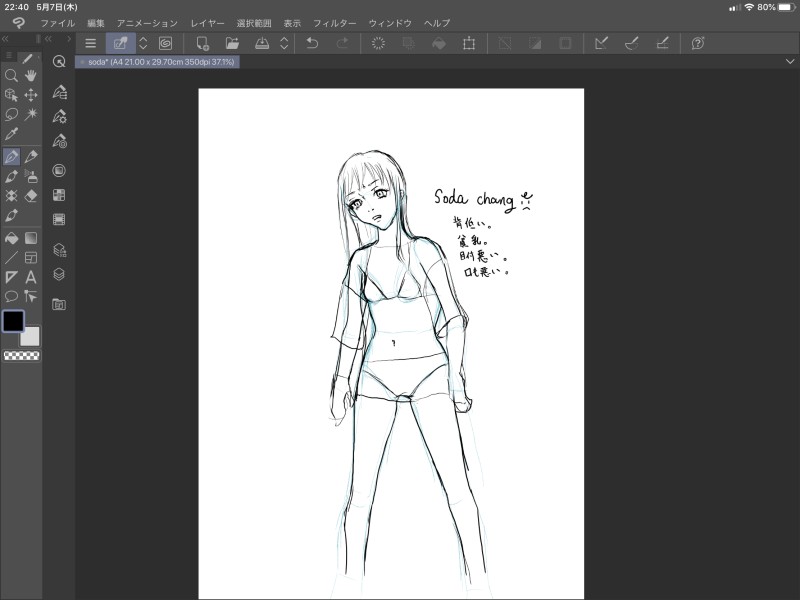Open the Layer palette

pyautogui.click(x=59, y=274)
